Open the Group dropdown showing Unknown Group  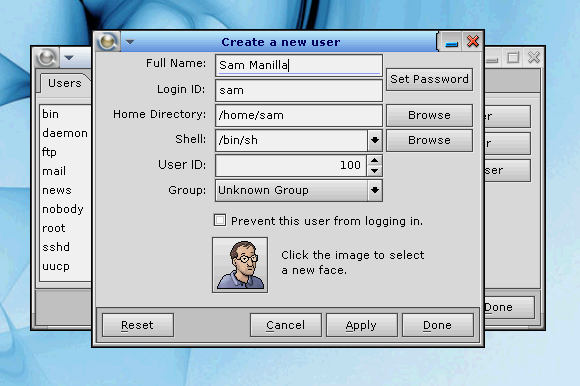299,190
